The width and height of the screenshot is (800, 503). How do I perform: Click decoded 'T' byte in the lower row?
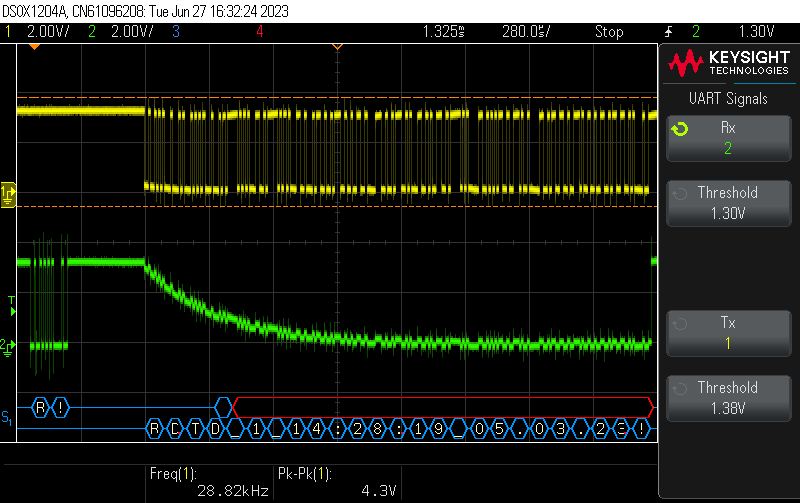point(195,429)
